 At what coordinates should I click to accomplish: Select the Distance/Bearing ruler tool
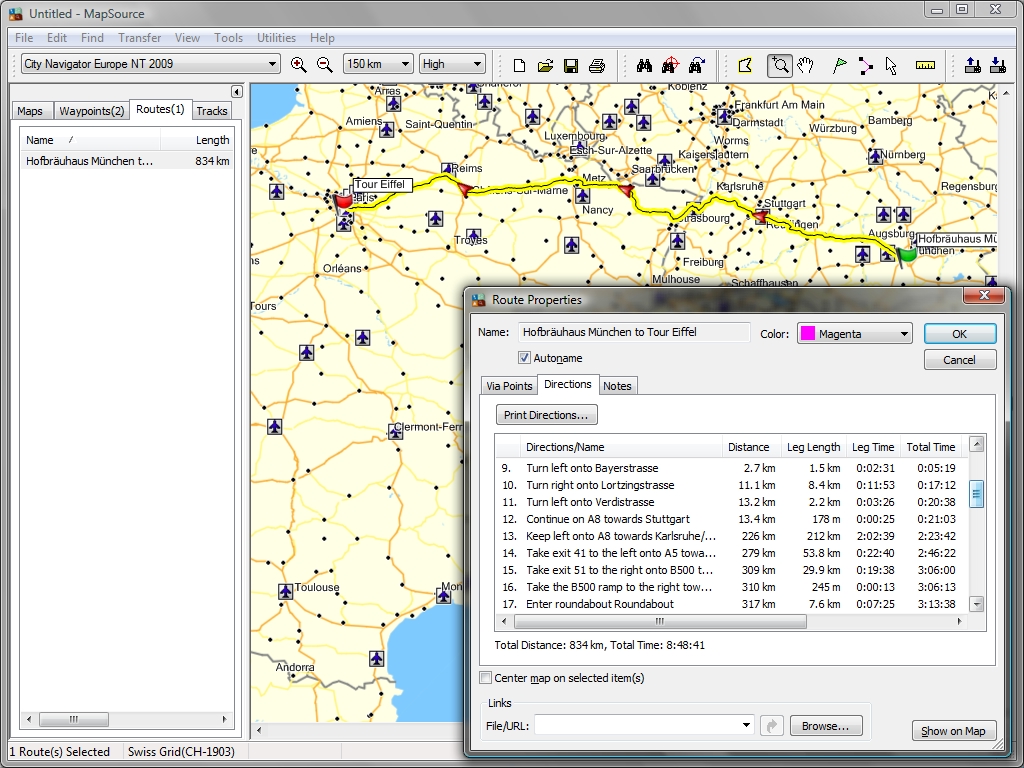click(x=925, y=65)
